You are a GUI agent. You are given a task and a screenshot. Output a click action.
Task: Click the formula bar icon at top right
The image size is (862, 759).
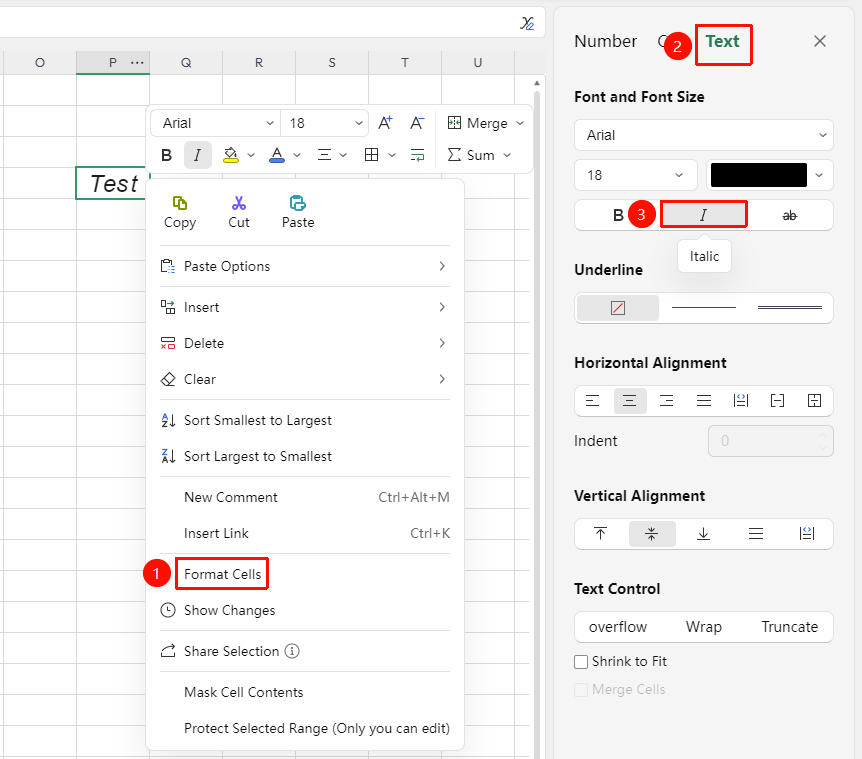(527, 23)
